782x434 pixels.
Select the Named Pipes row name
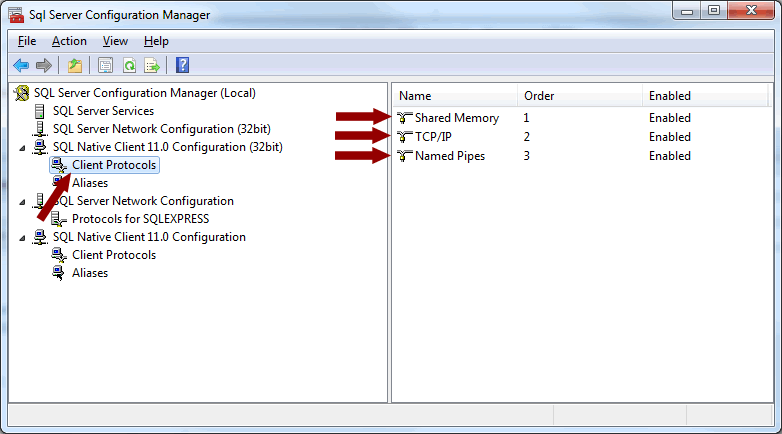click(x=450, y=156)
